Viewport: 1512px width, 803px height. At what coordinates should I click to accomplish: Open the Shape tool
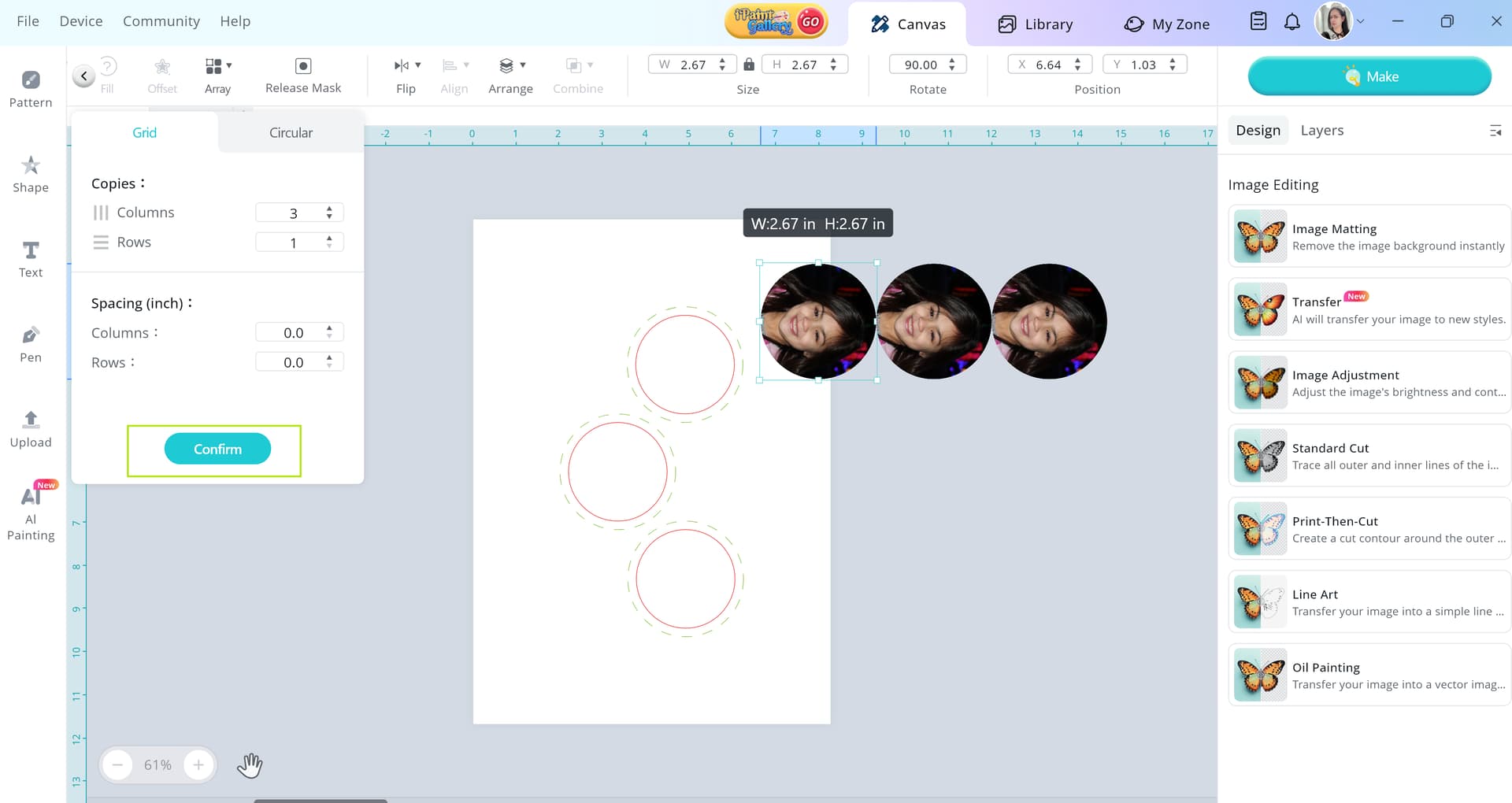point(31,174)
